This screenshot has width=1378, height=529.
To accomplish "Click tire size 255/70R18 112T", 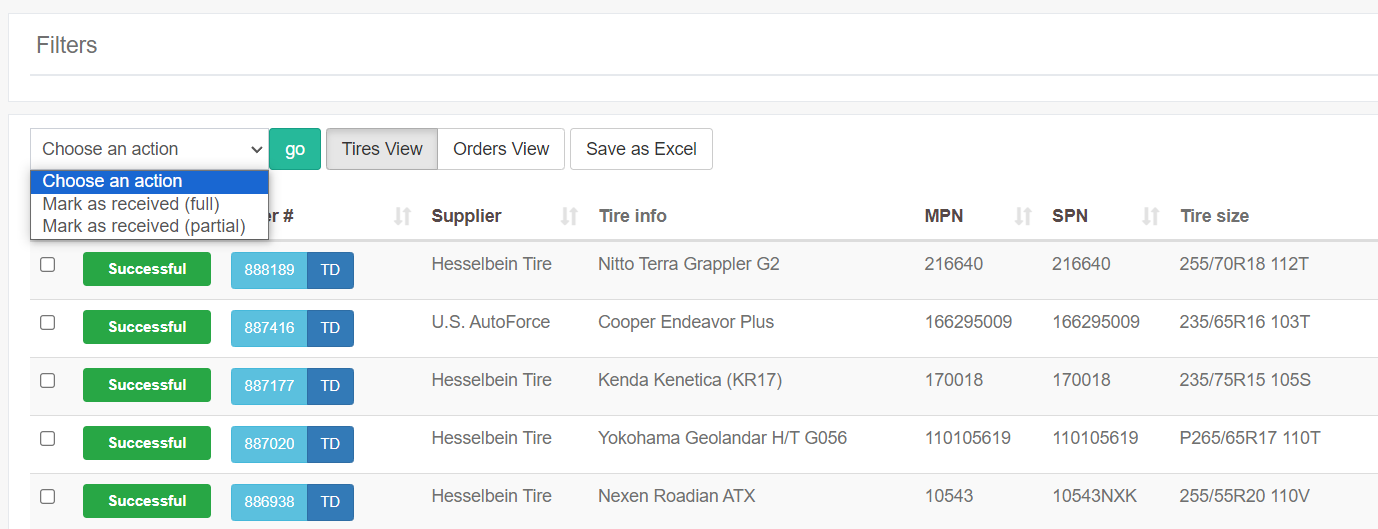I will (x=1245, y=264).
